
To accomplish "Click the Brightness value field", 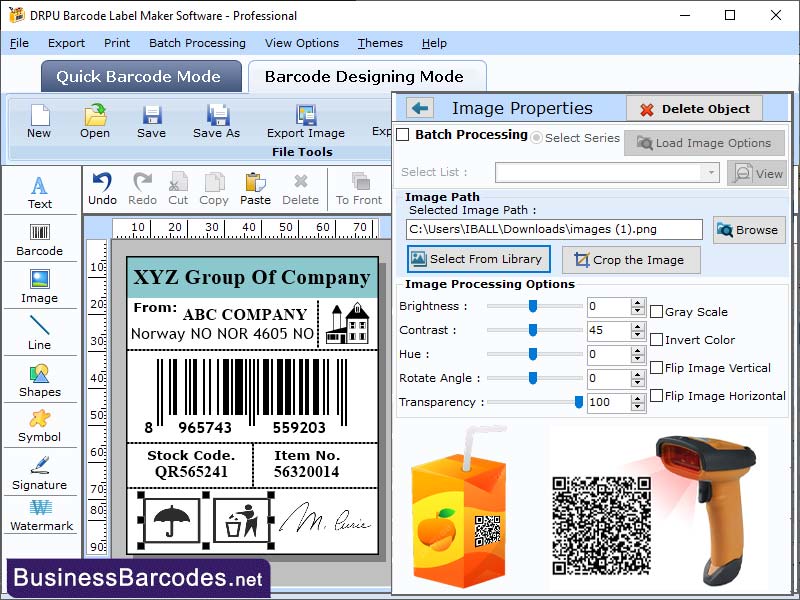I will point(609,307).
